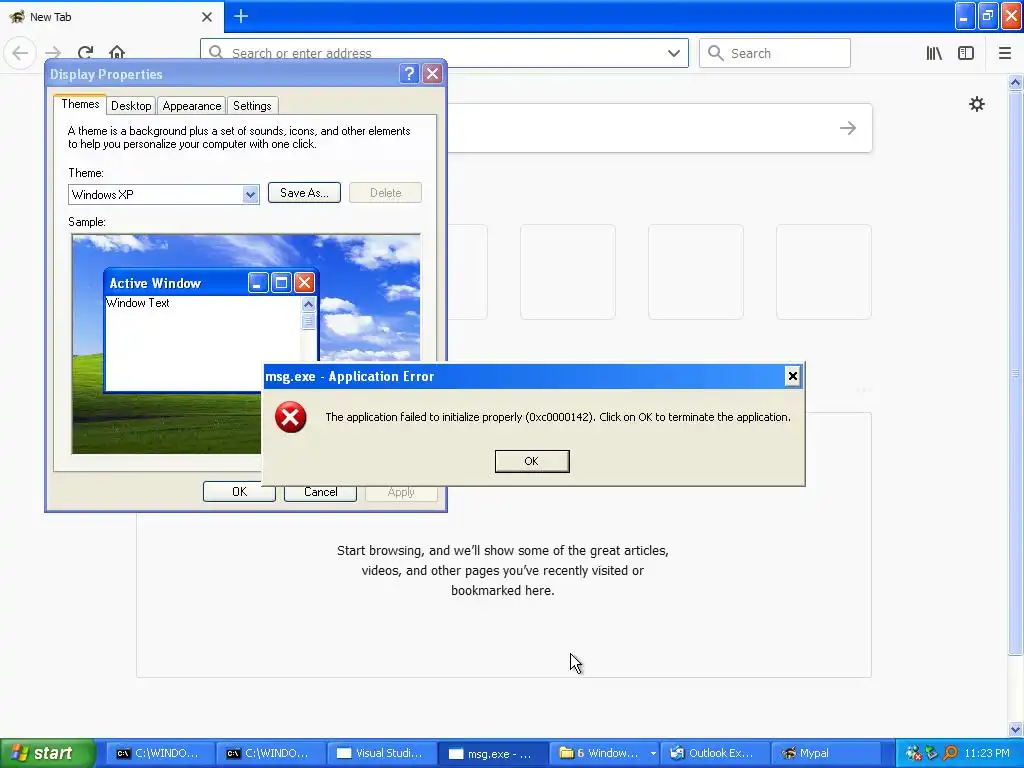
Task: Open the Mypal taskbar button
Action: [825, 753]
